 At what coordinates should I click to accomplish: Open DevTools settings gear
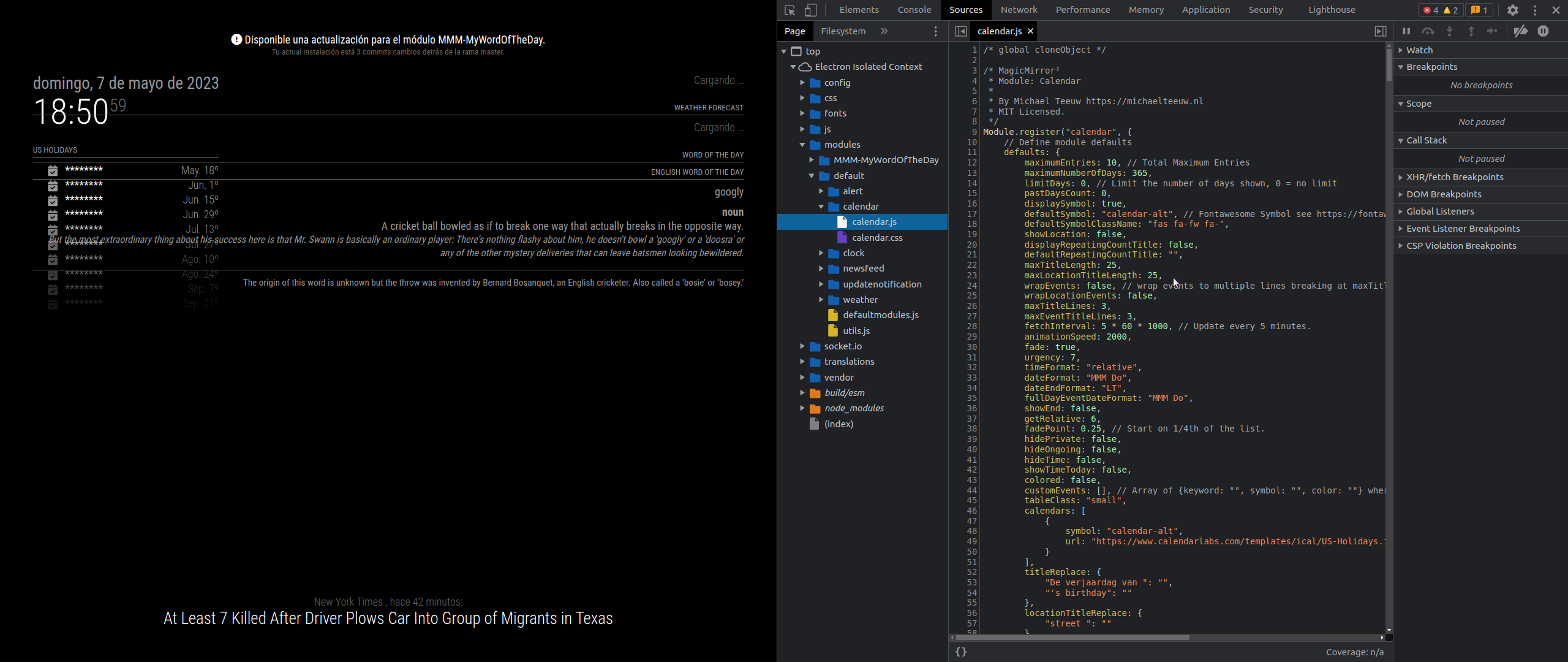click(x=1512, y=10)
